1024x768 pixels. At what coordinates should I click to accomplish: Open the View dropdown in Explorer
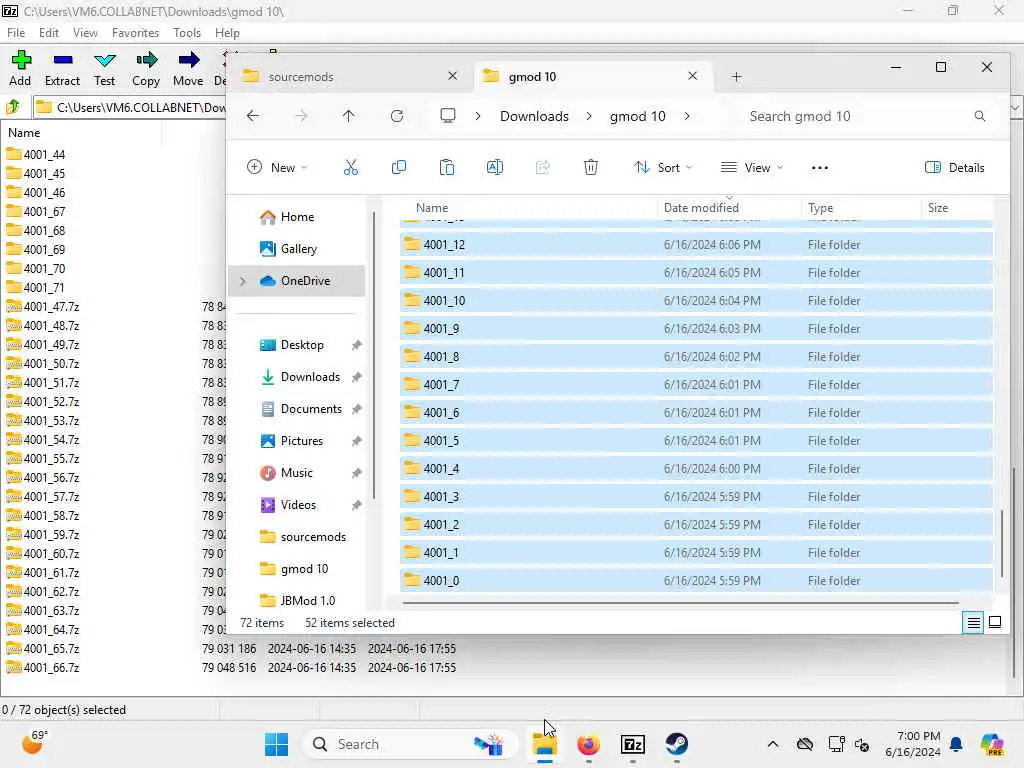click(751, 168)
